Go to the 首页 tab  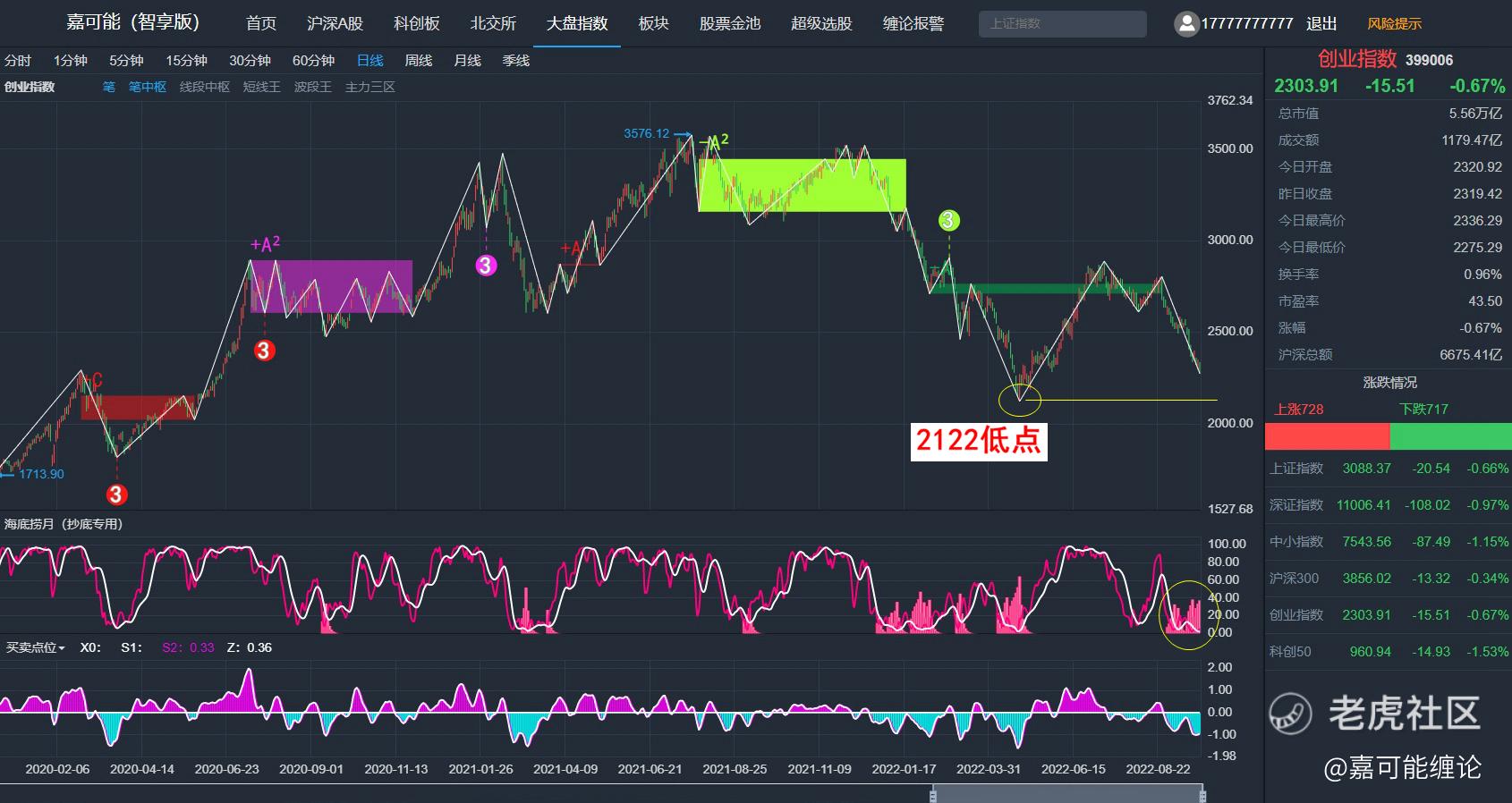click(x=261, y=23)
